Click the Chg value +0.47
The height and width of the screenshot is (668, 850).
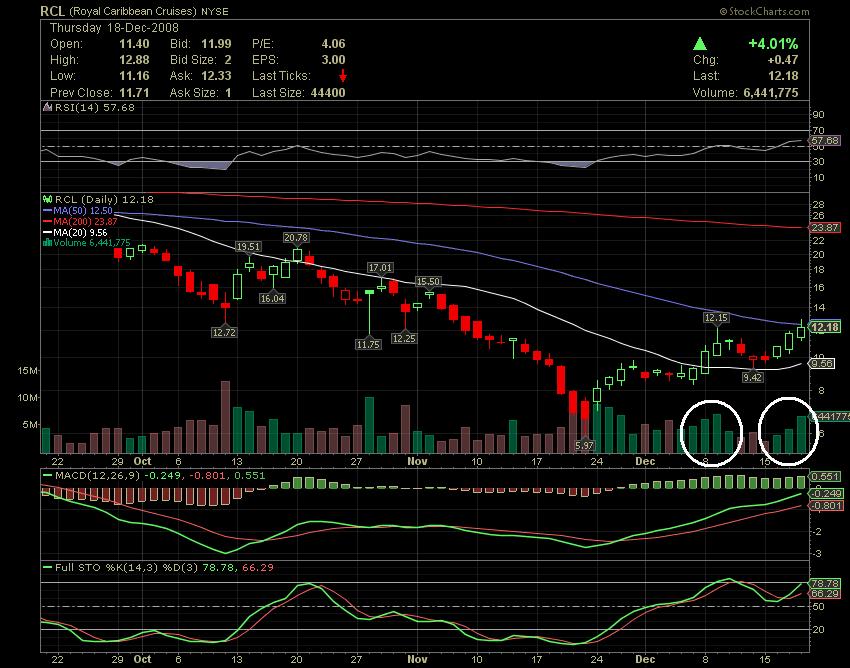[781, 60]
